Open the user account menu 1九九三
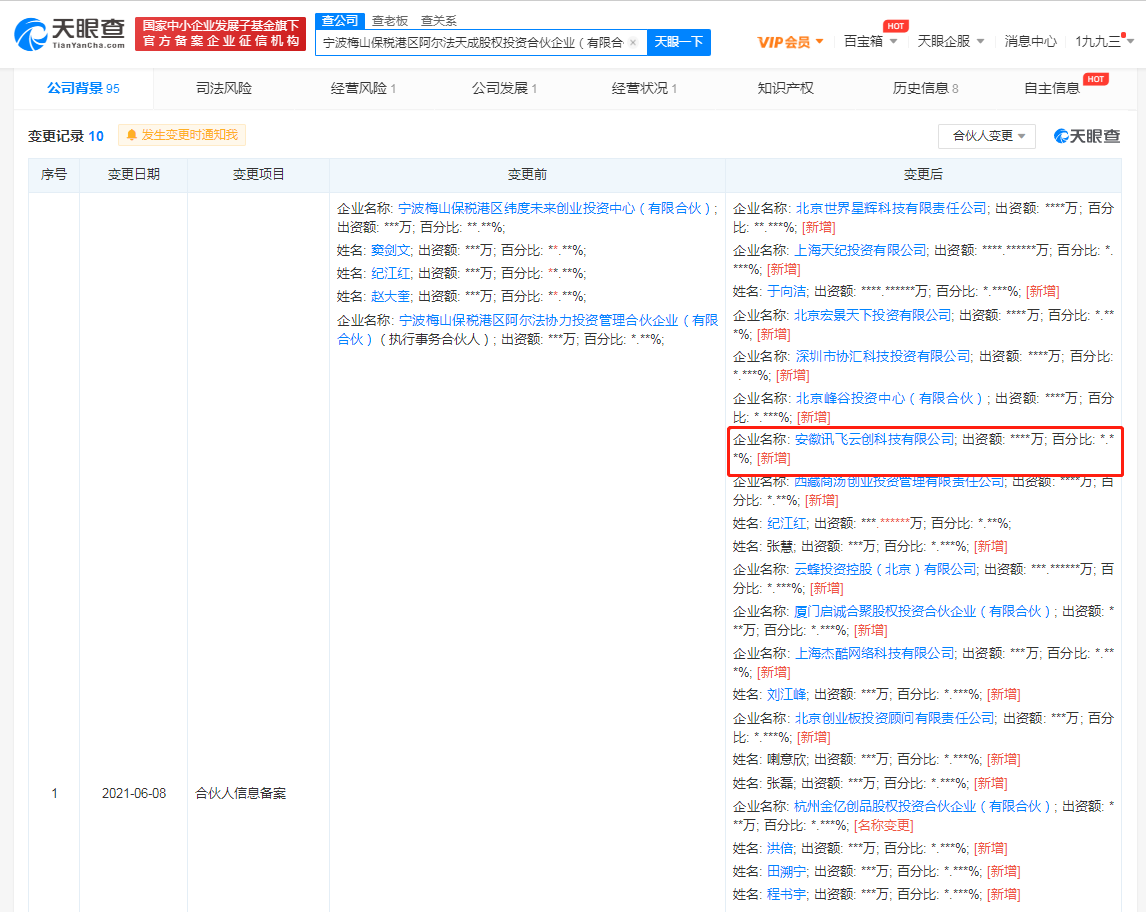This screenshot has height=912, width=1146. [x=1104, y=41]
